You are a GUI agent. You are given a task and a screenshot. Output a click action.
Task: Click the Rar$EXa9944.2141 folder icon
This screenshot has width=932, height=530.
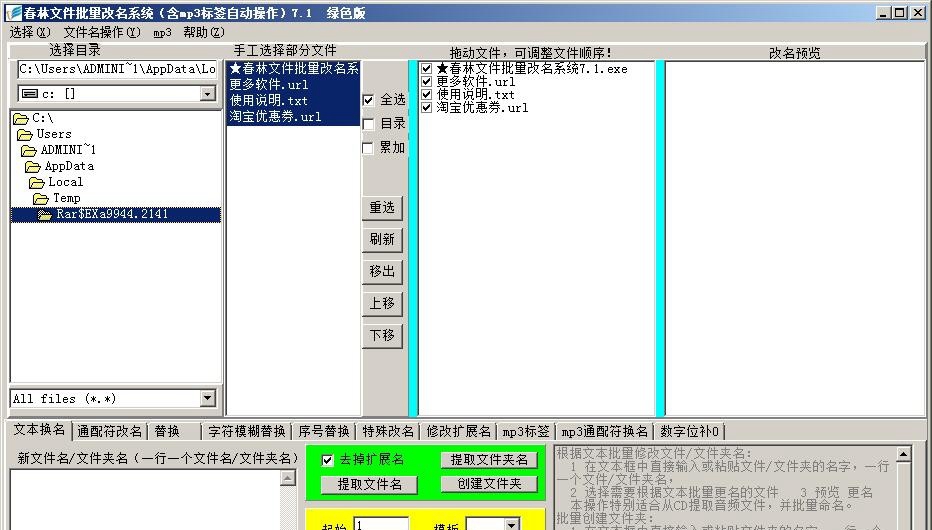(45, 214)
